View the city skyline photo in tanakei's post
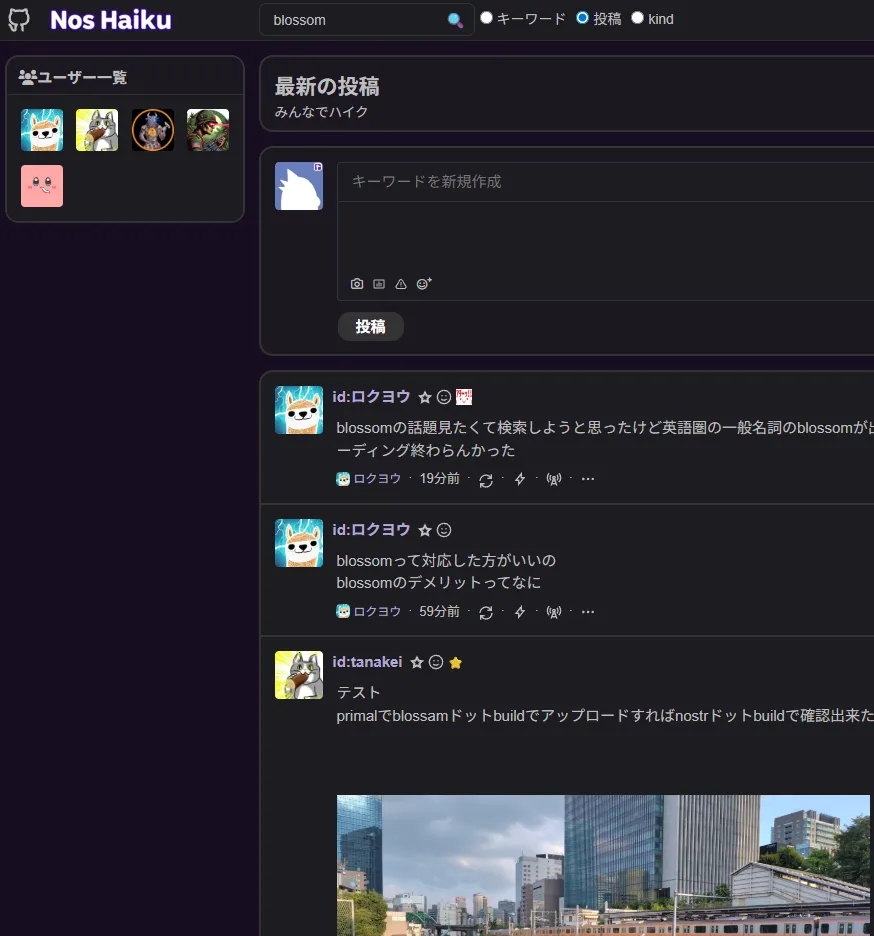This screenshot has height=936, width=874. point(600,865)
